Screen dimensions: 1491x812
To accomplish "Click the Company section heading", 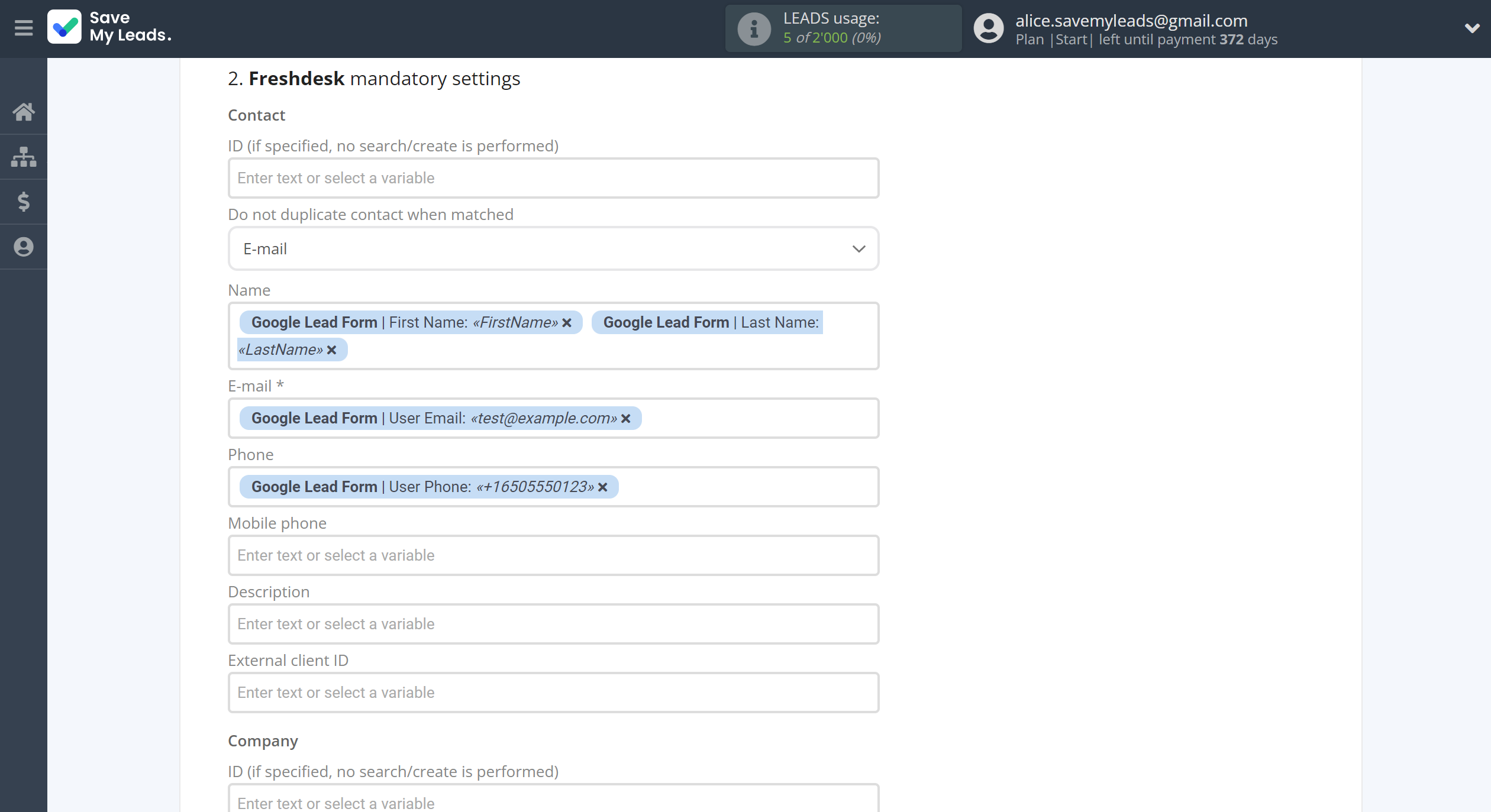I will pyautogui.click(x=263, y=741).
